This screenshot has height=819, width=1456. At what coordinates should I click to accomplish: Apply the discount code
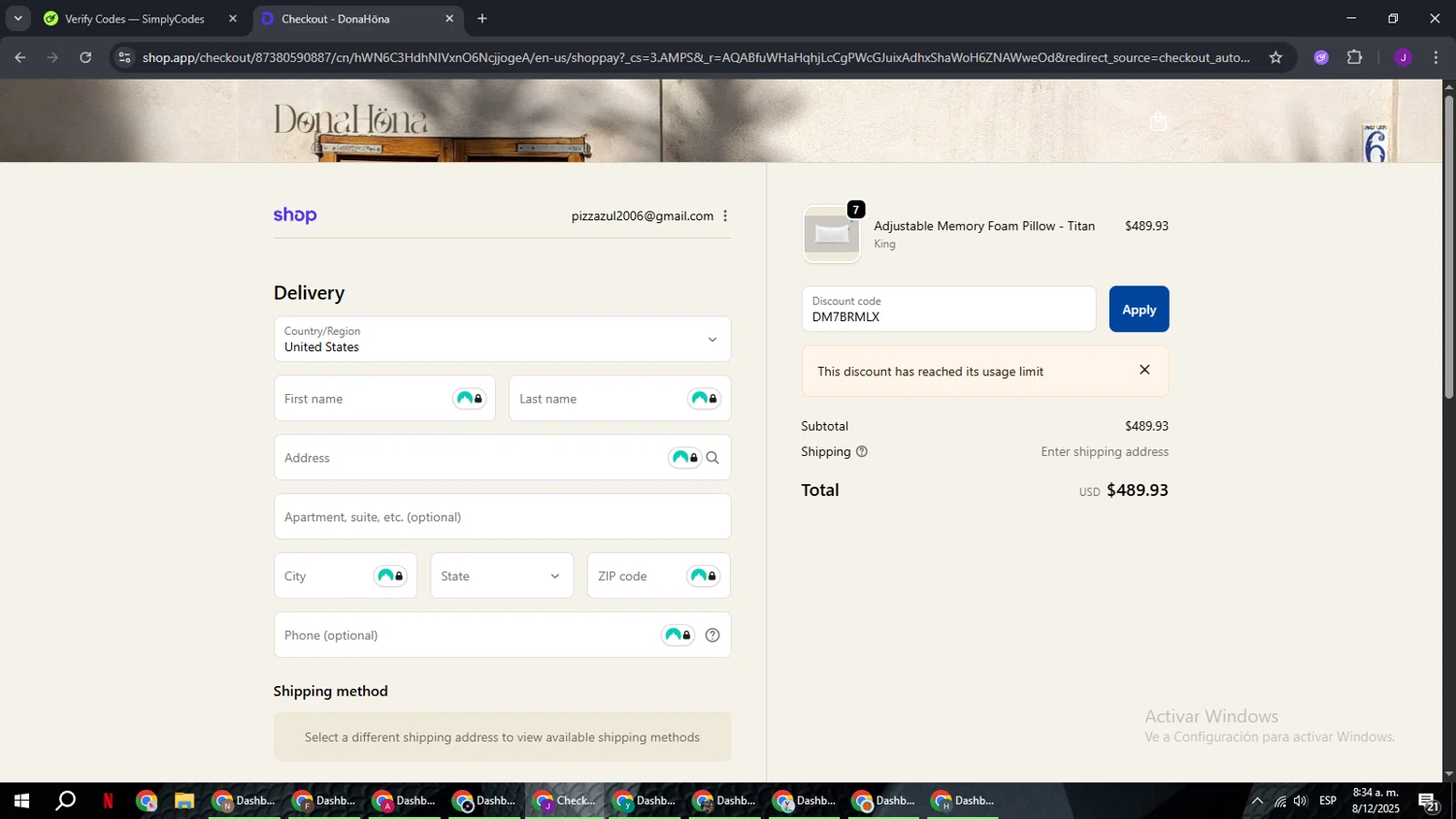[1139, 310]
